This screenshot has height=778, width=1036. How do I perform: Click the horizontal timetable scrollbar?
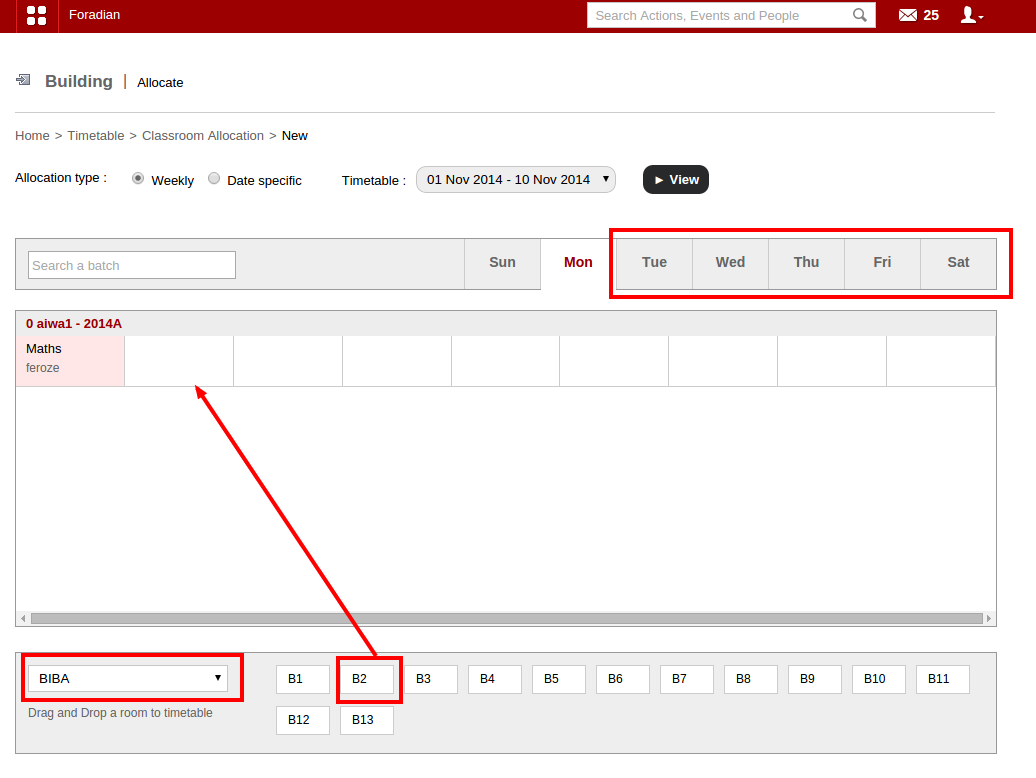pyautogui.click(x=500, y=619)
